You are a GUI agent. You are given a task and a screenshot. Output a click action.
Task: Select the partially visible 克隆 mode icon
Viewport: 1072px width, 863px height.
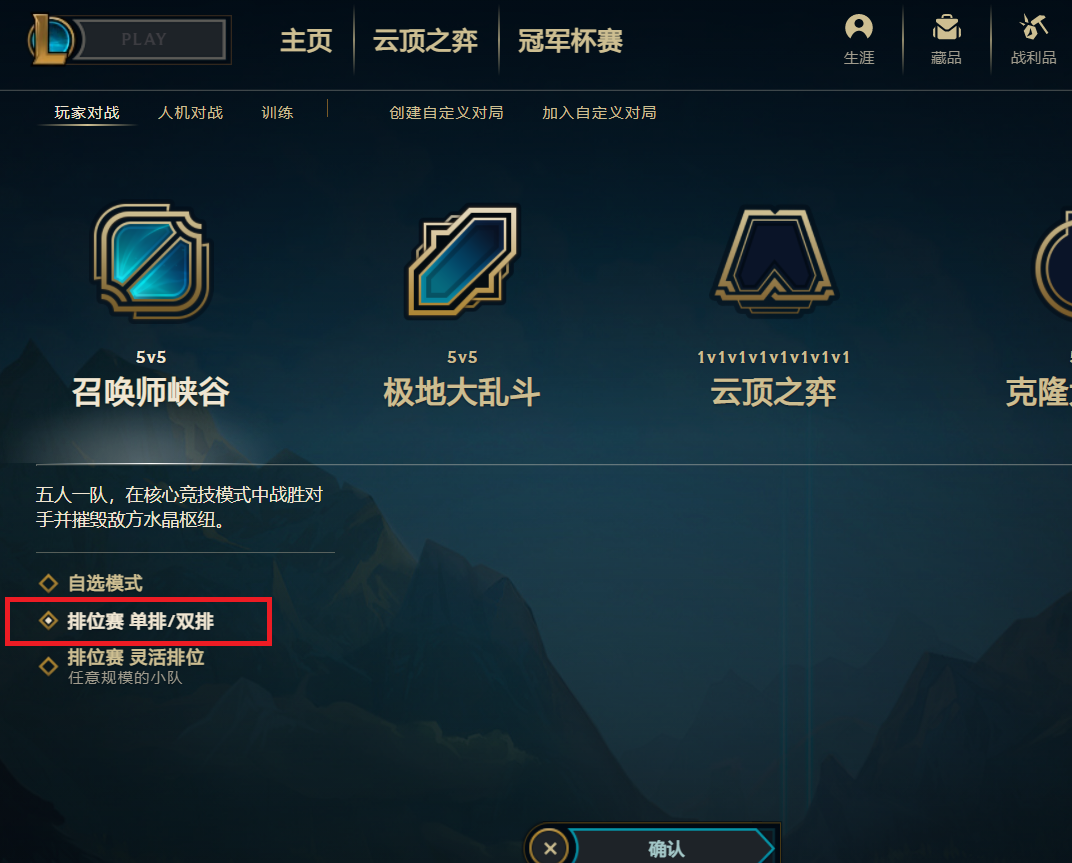tap(1053, 264)
